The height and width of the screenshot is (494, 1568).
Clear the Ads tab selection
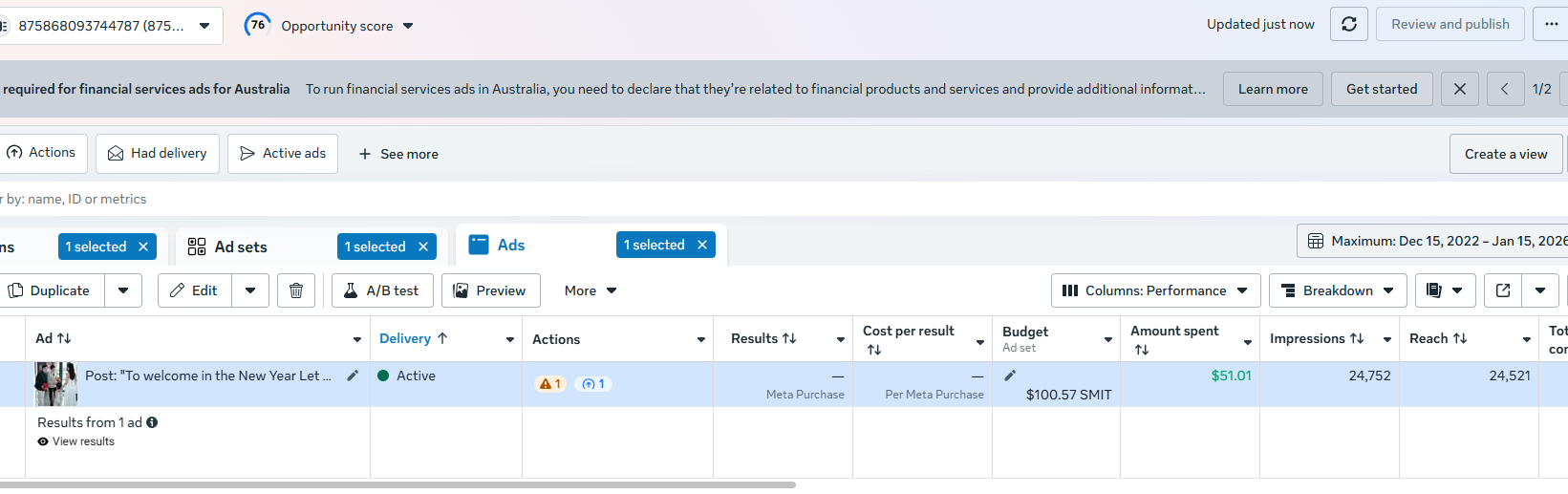pyautogui.click(x=702, y=245)
